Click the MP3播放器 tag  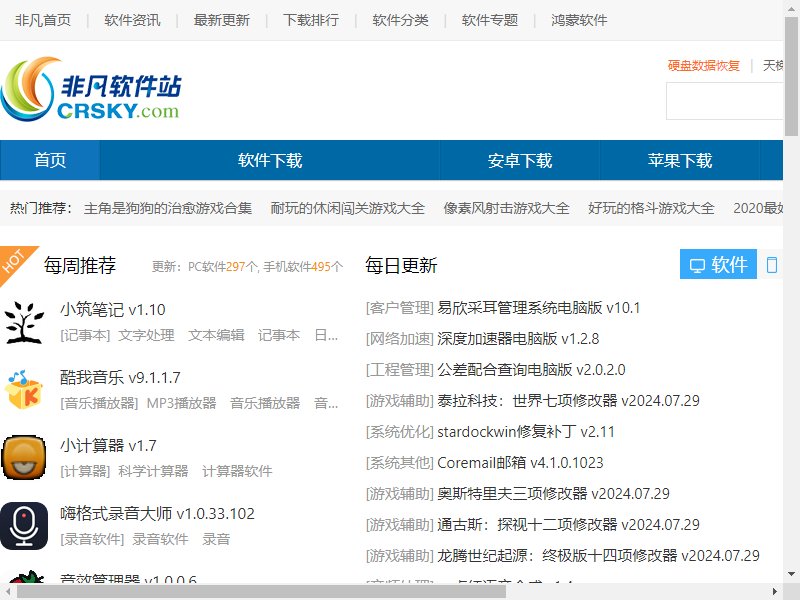pyautogui.click(x=182, y=403)
